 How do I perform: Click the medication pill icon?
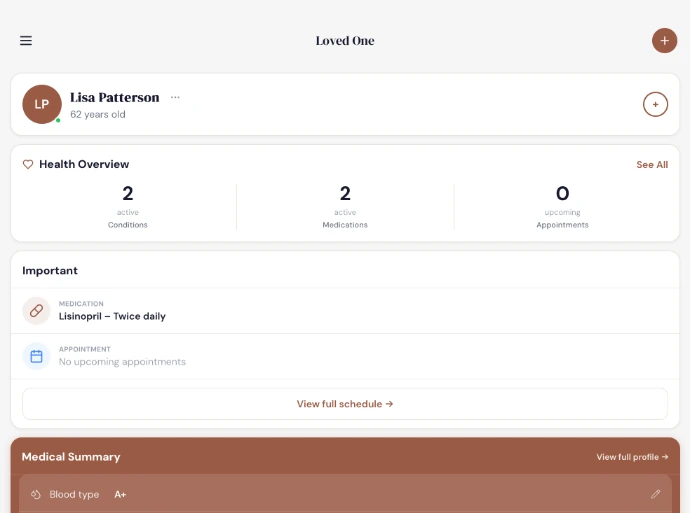(37, 311)
